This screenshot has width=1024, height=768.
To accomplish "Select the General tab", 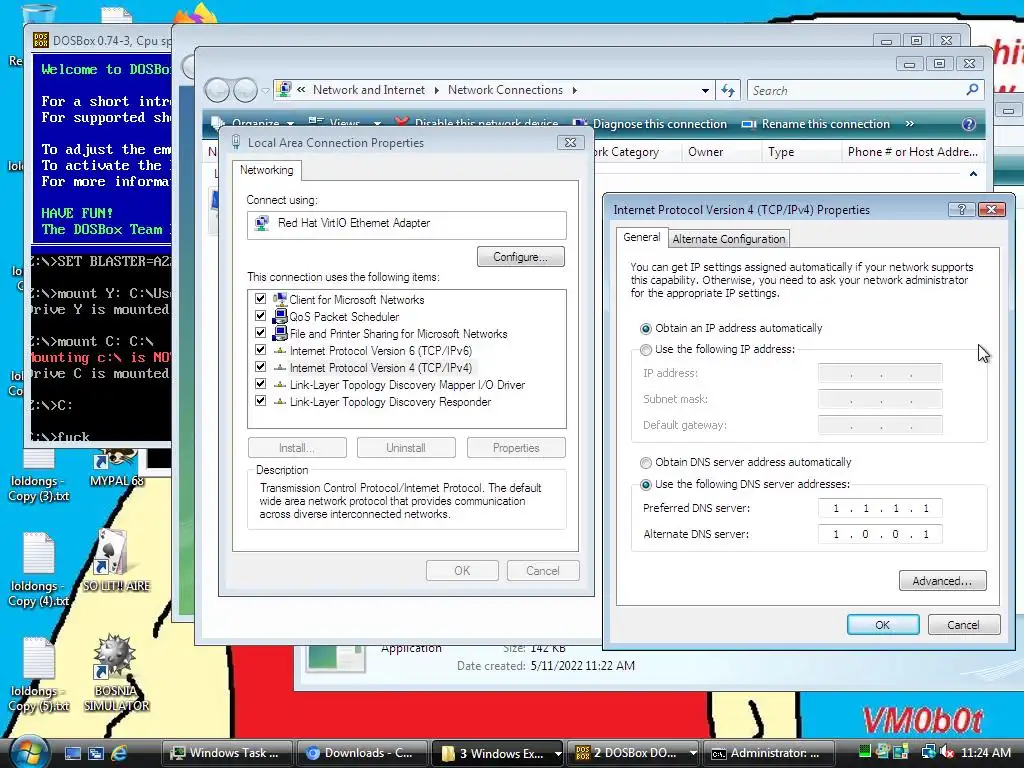I will [x=641, y=237].
